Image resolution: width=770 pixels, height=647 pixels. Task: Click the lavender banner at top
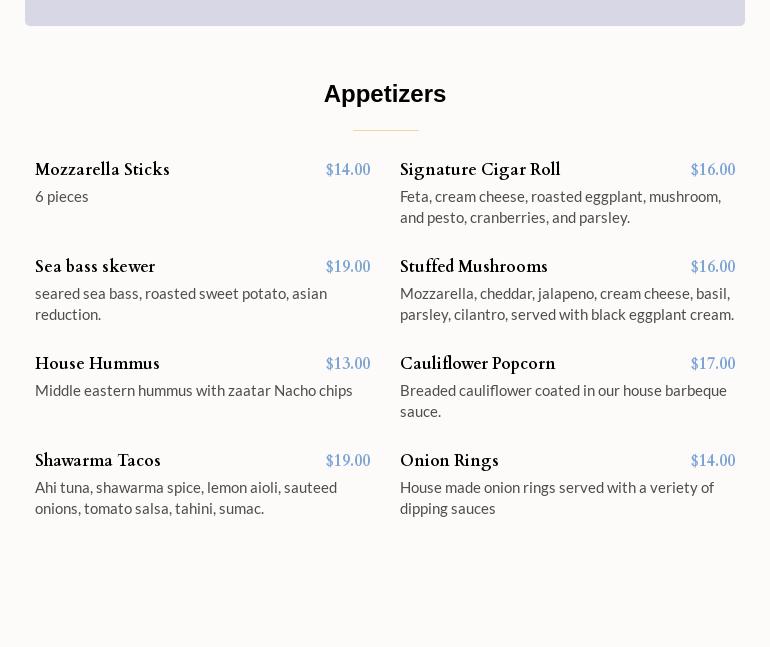(384, 12)
